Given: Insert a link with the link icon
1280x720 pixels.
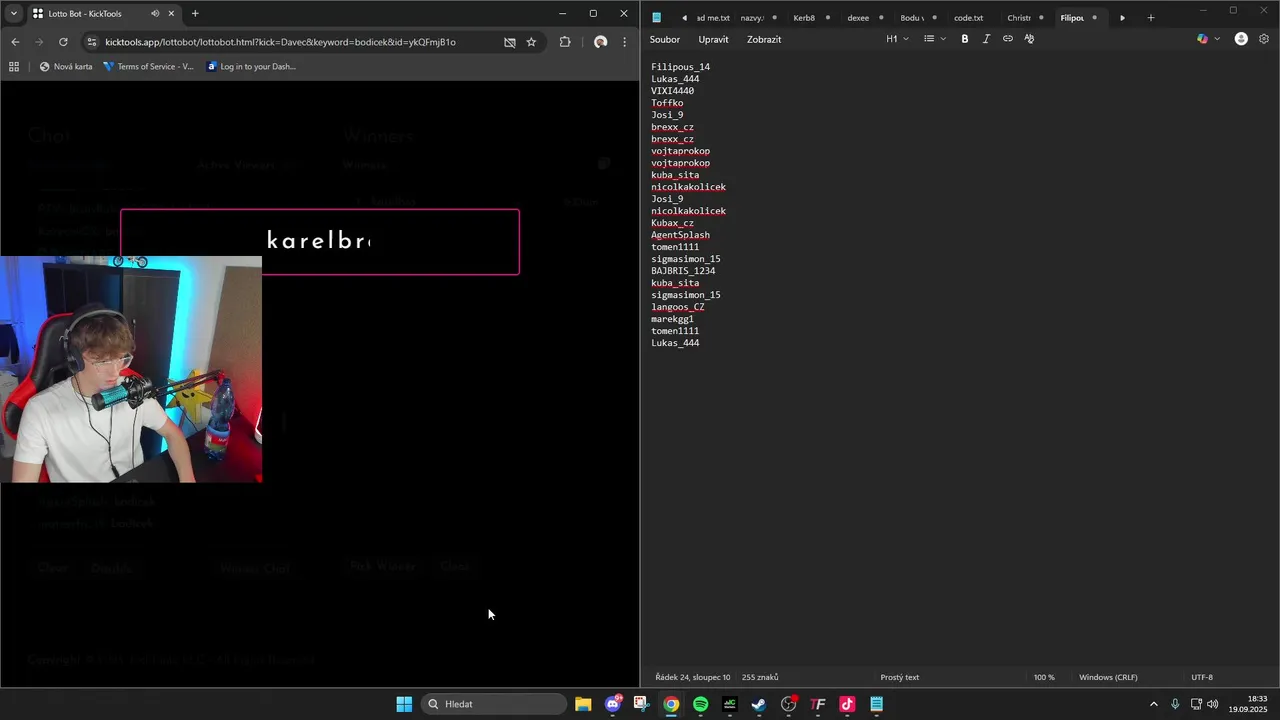Looking at the screenshot, I should (1008, 39).
